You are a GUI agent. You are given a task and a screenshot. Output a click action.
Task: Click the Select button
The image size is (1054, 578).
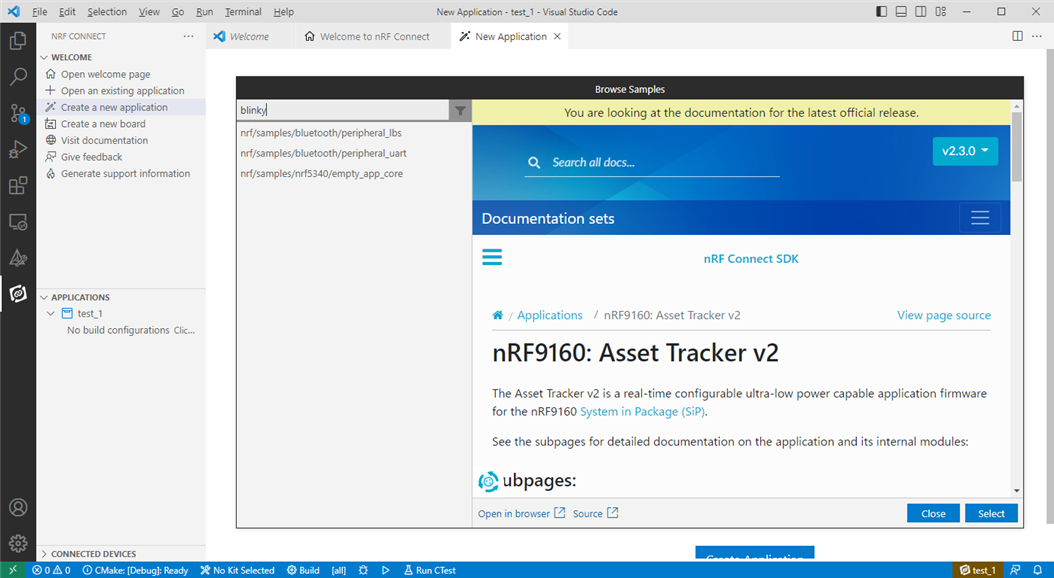tap(991, 513)
